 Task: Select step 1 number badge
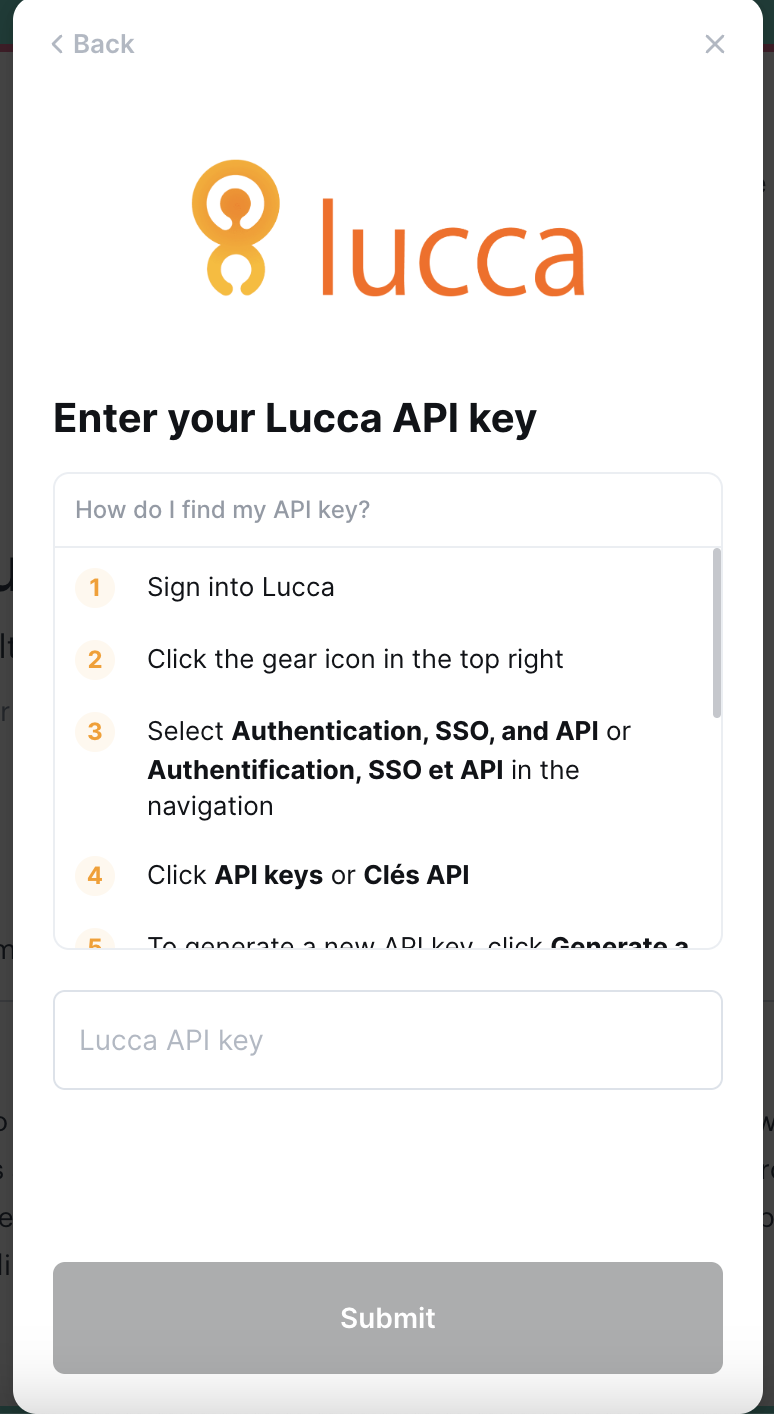coord(95,587)
